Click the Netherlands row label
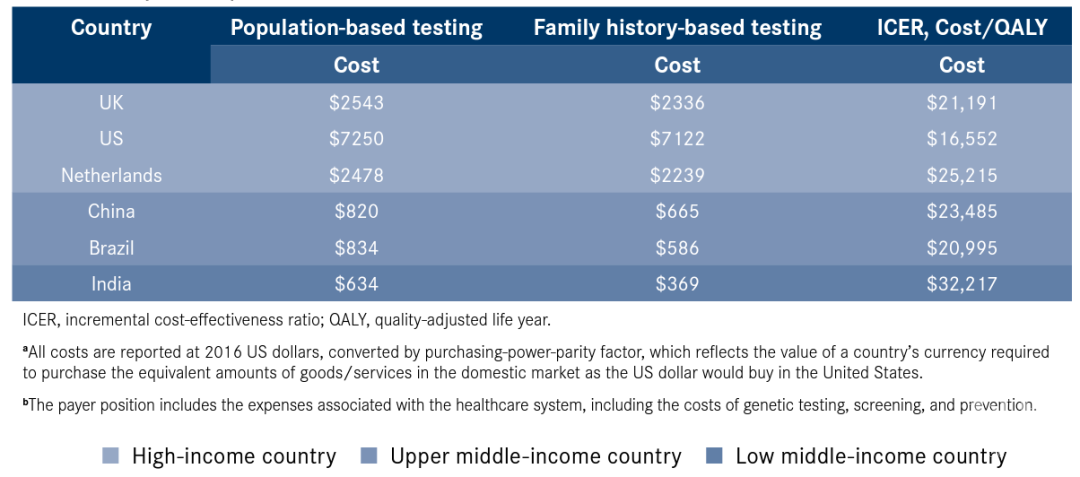The image size is (1080, 477). click(x=111, y=175)
